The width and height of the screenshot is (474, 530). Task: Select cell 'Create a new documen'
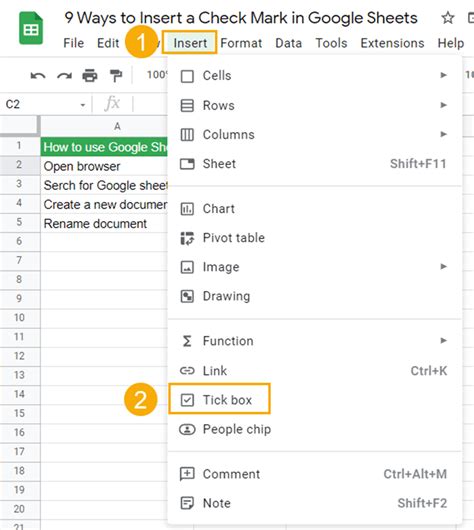(x=104, y=204)
